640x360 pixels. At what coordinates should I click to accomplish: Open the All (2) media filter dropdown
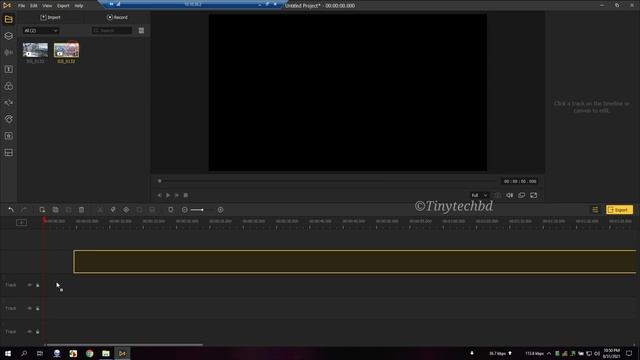point(41,31)
